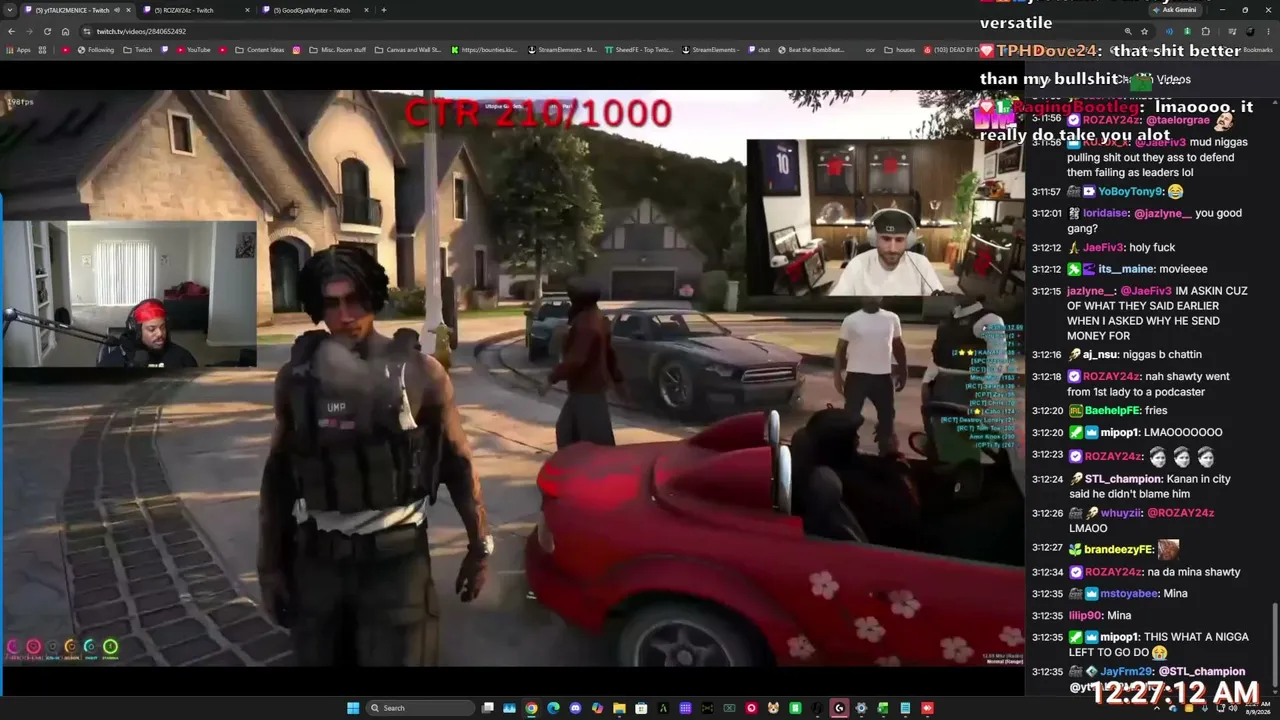This screenshot has height=720, width=1280.
Task: Click the Ask Gemini button
Action: click(x=1174, y=10)
